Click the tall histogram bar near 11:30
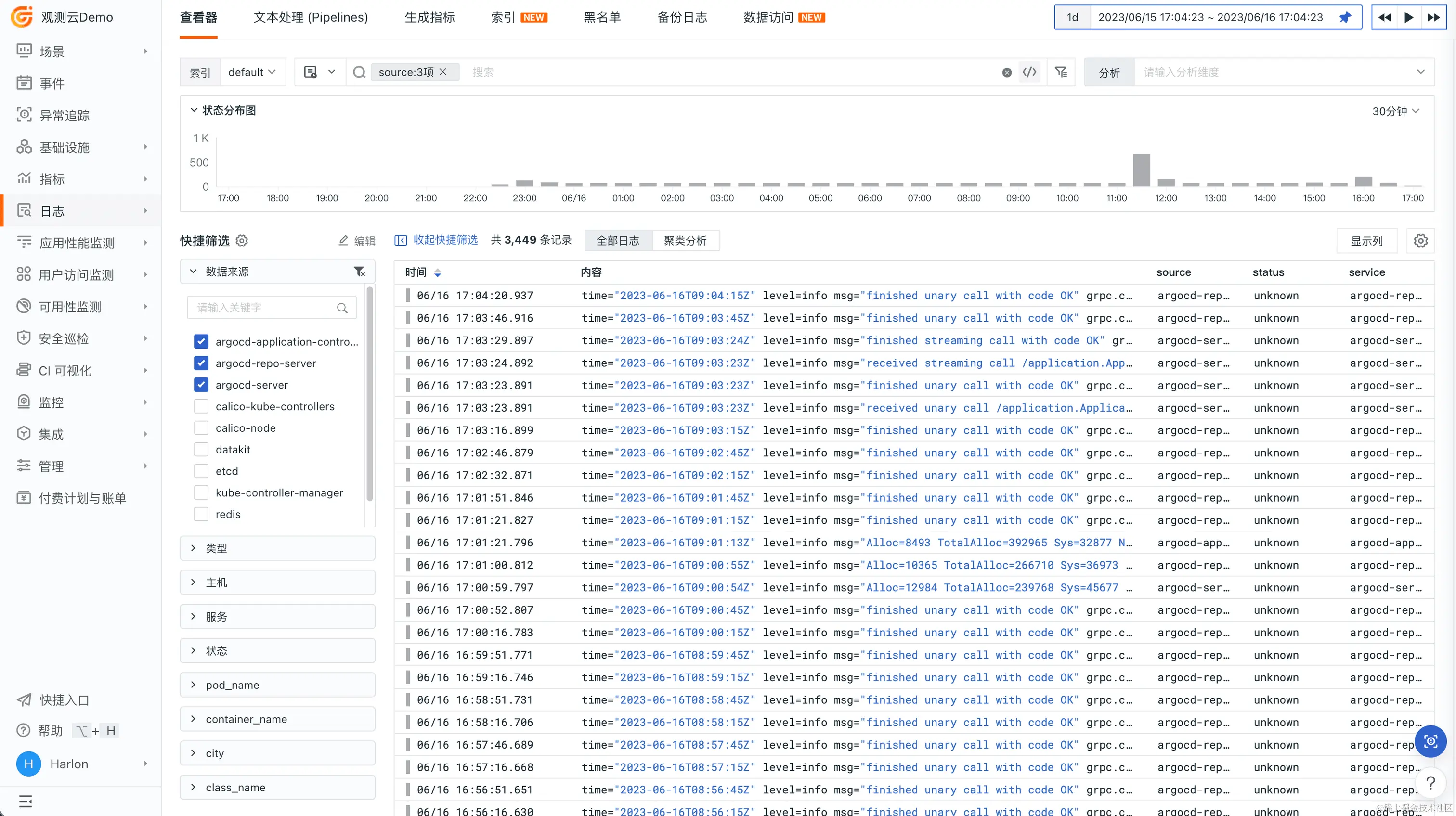1456x816 pixels. 1141,169
